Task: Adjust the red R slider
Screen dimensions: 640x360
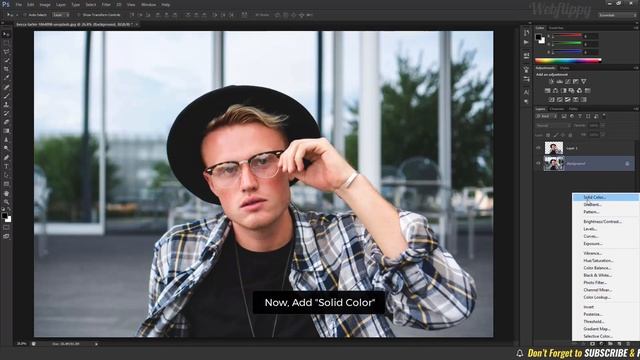Action: point(567,36)
